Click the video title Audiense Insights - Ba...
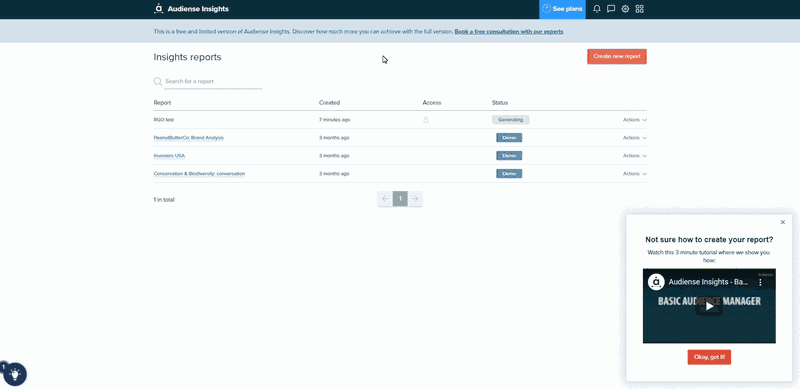Screen dimensions: 800x389 709,282
